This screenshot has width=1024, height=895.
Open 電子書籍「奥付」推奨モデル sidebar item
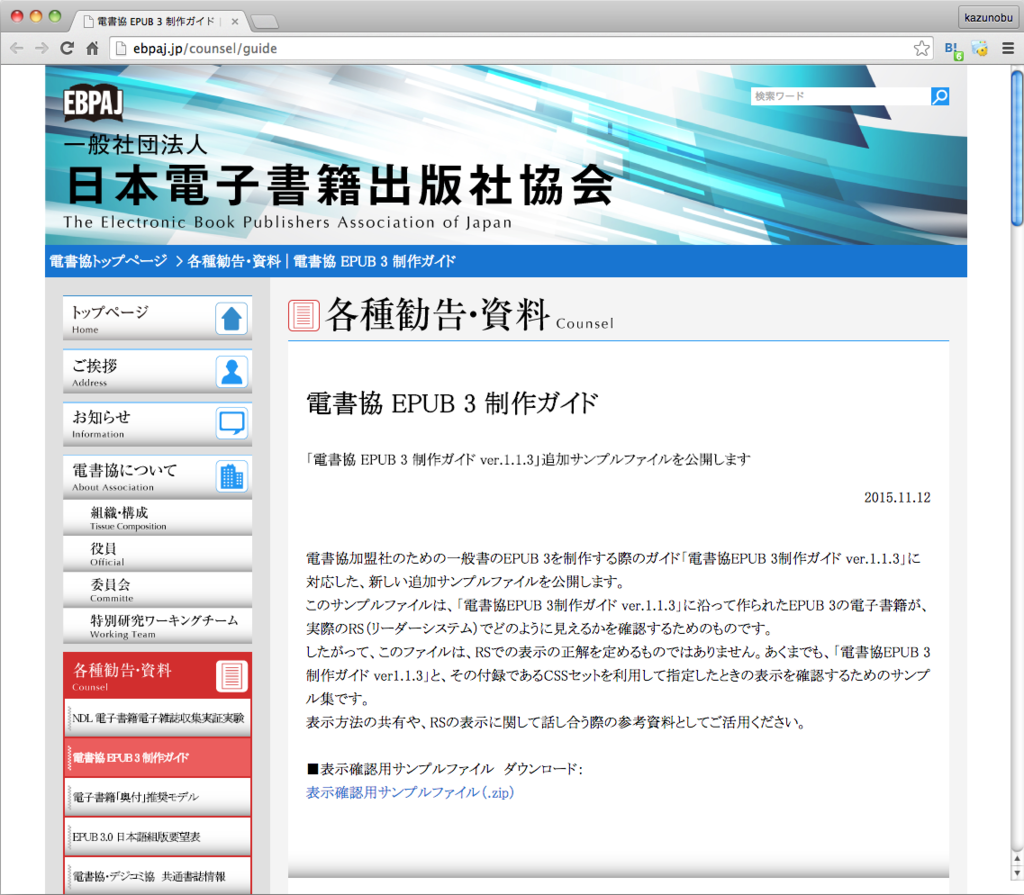[157, 797]
